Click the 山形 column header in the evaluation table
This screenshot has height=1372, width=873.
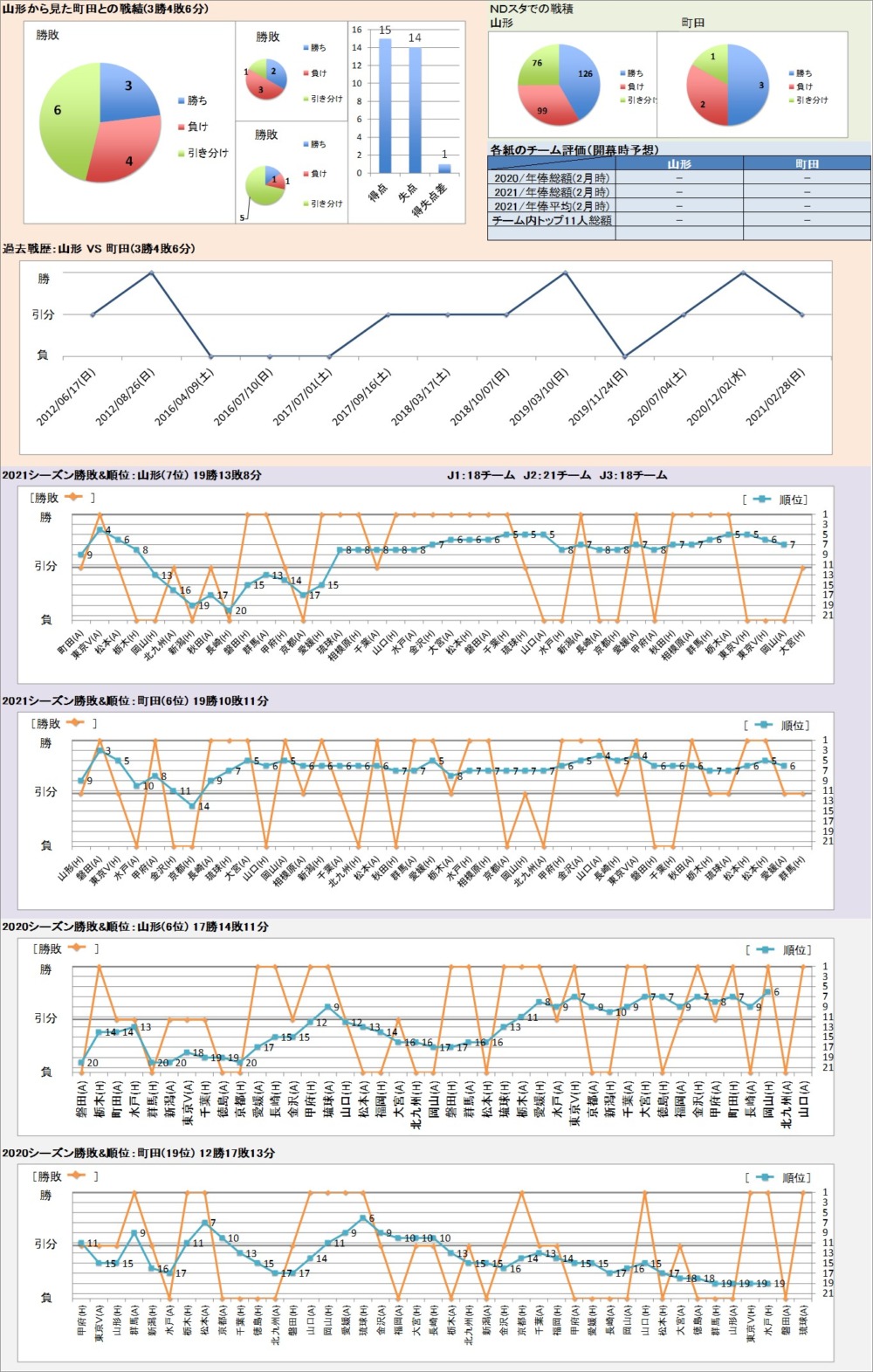tap(679, 163)
